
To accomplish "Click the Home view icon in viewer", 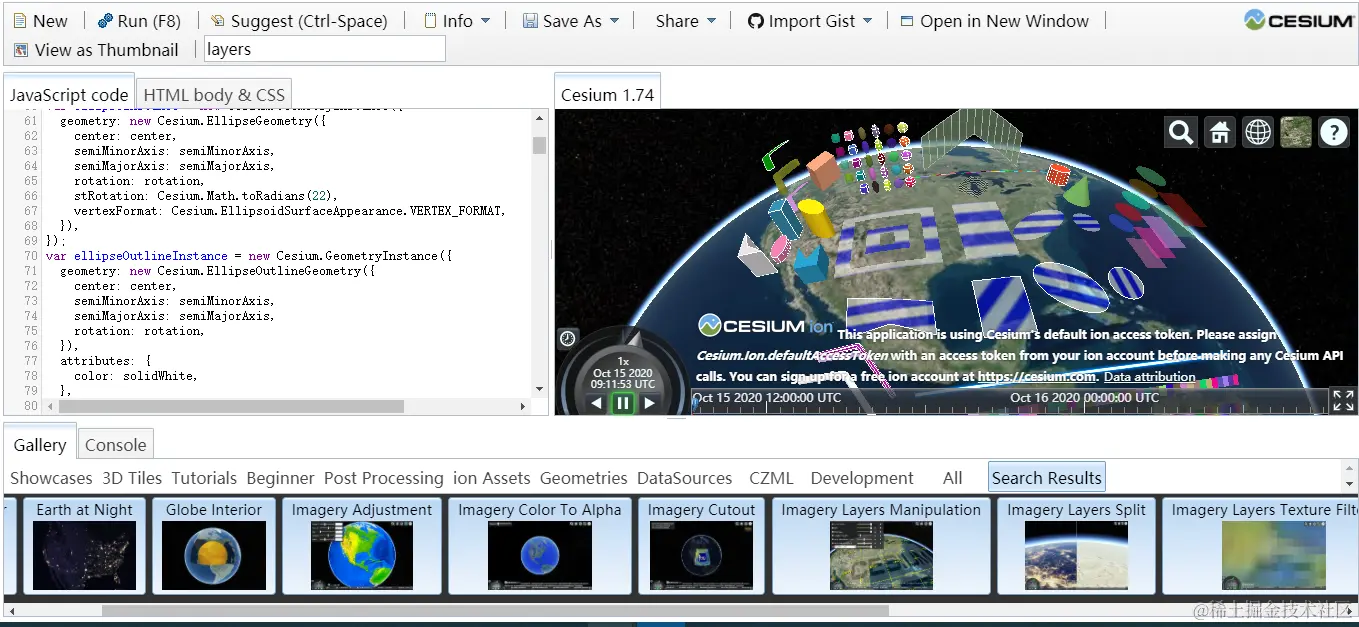I will tap(1219, 132).
